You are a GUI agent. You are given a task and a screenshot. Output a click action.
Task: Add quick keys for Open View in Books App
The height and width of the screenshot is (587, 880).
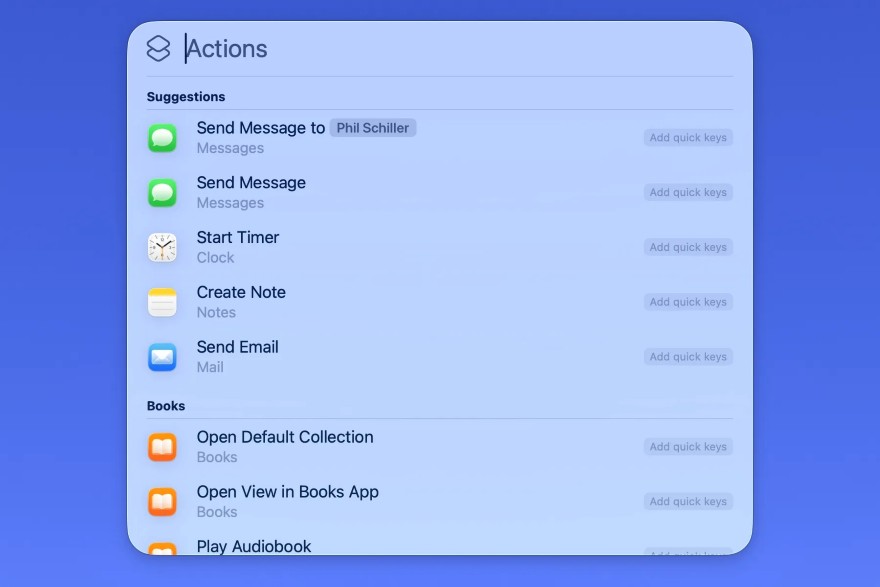pyautogui.click(x=688, y=501)
